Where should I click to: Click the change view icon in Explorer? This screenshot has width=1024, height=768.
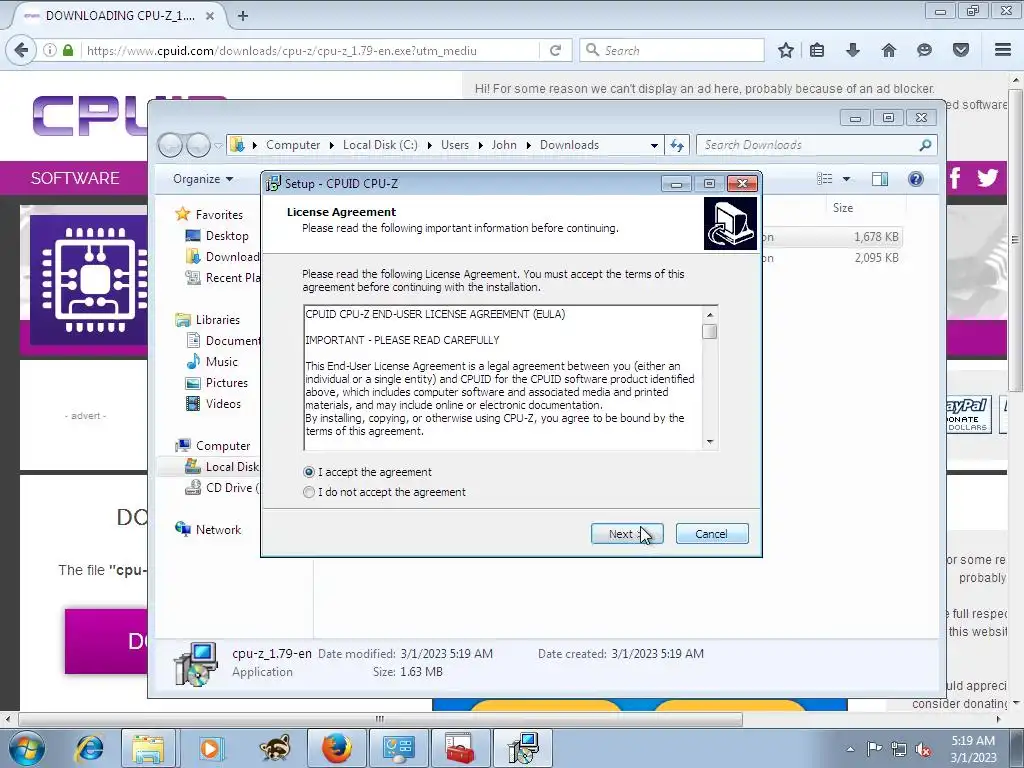coord(825,179)
